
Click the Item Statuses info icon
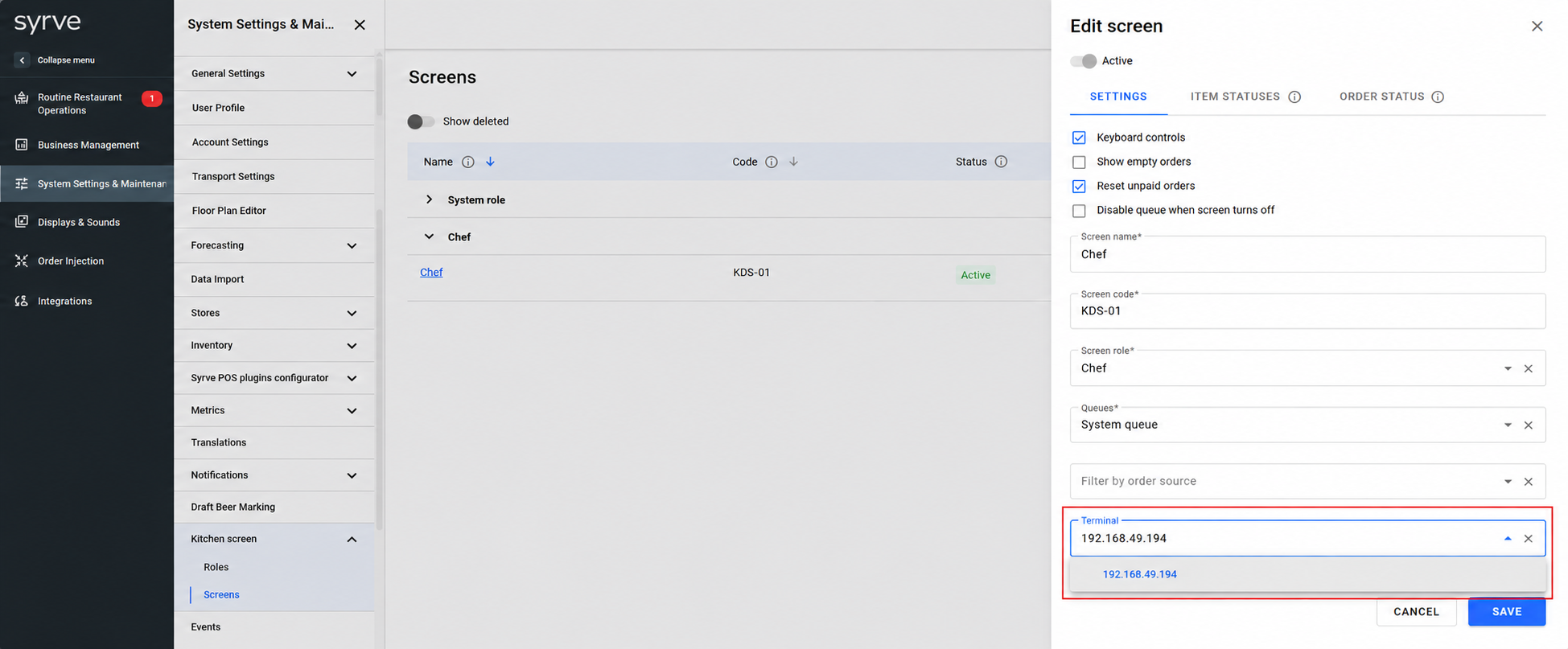(x=1294, y=97)
